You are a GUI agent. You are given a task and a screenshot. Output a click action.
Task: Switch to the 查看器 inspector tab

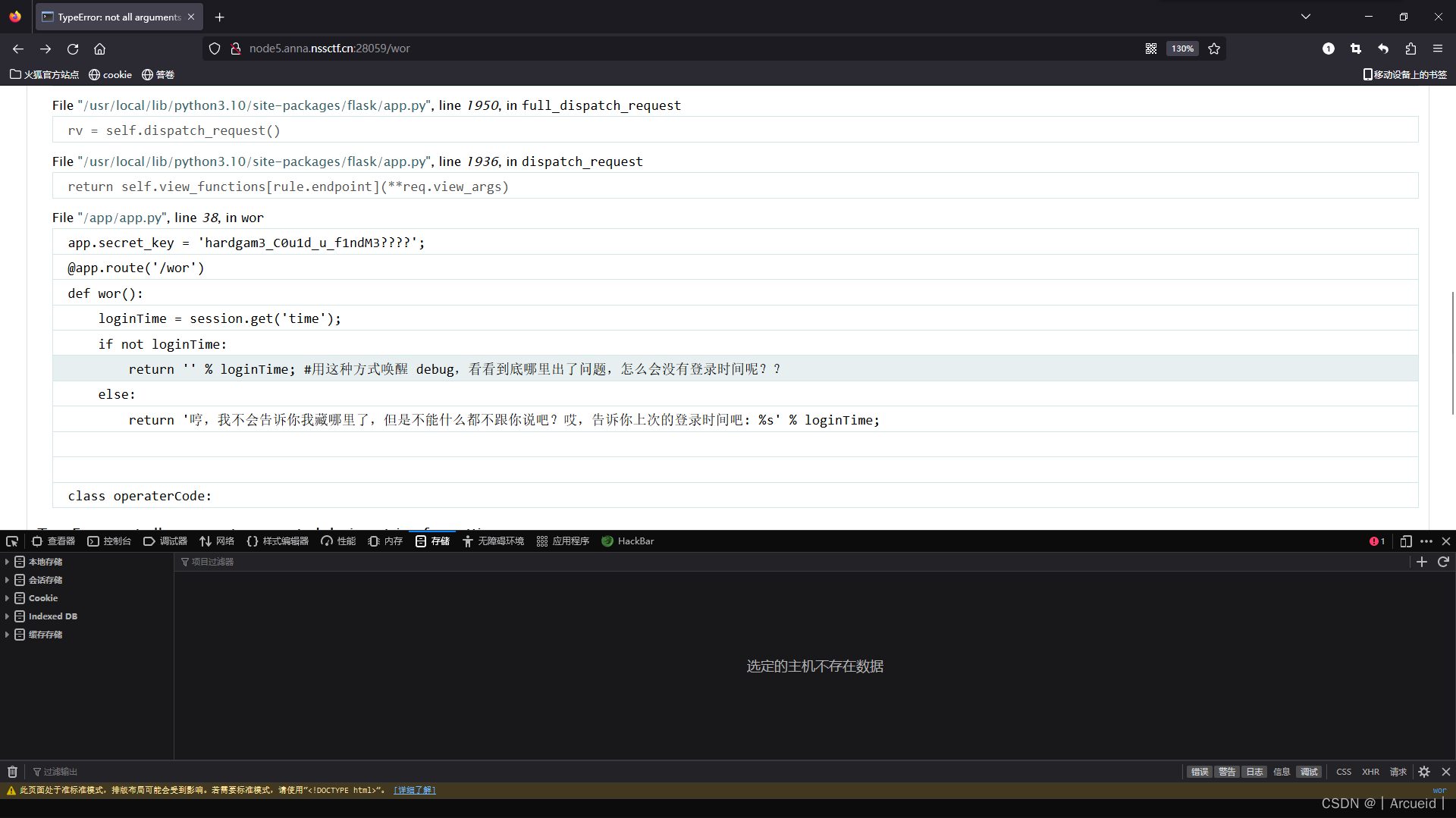tap(53, 541)
